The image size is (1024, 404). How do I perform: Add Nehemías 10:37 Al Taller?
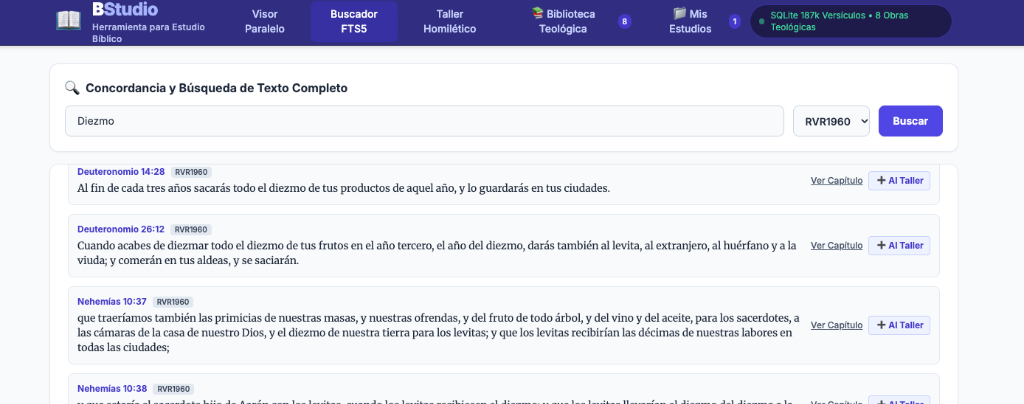[x=899, y=325]
